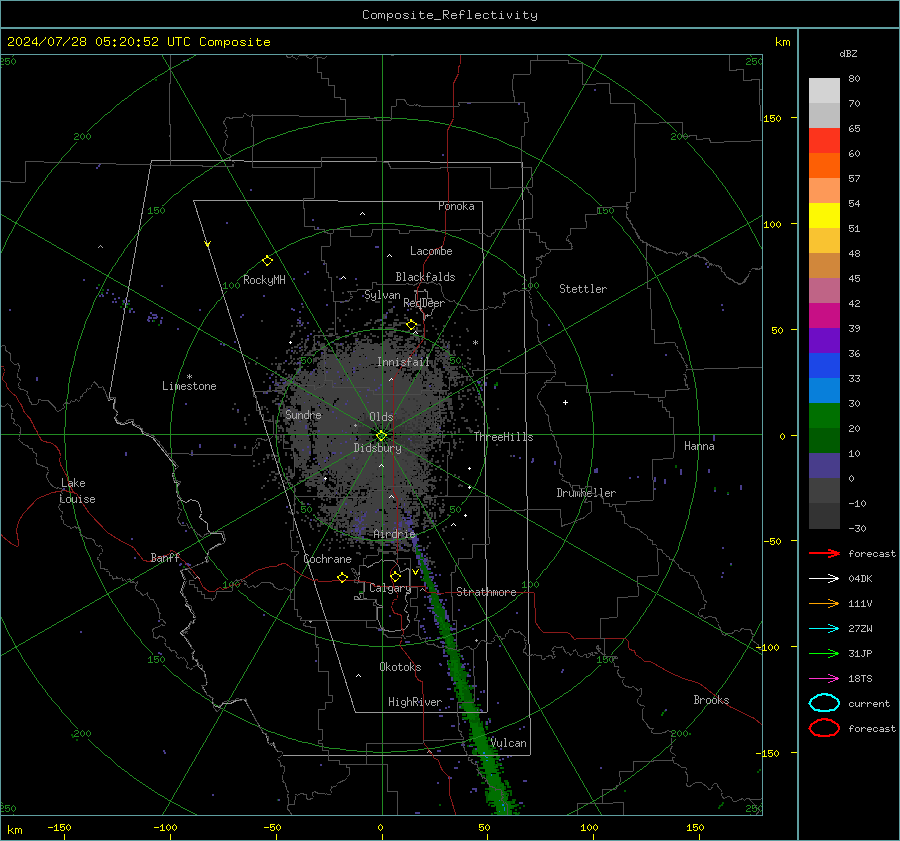Image resolution: width=900 pixels, height=841 pixels.
Task: Click the Banff label
Action: click(165, 557)
